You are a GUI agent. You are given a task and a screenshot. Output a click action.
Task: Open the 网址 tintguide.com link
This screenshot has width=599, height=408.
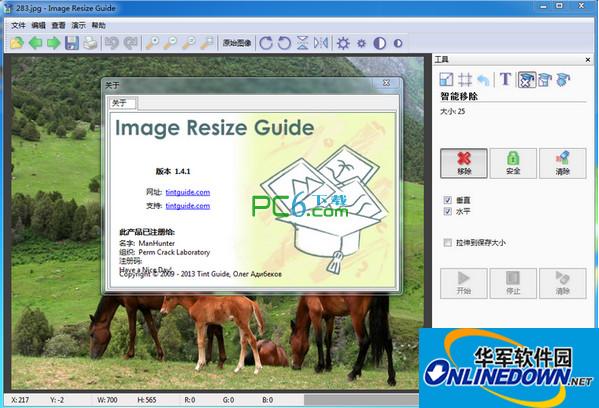click(188, 192)
